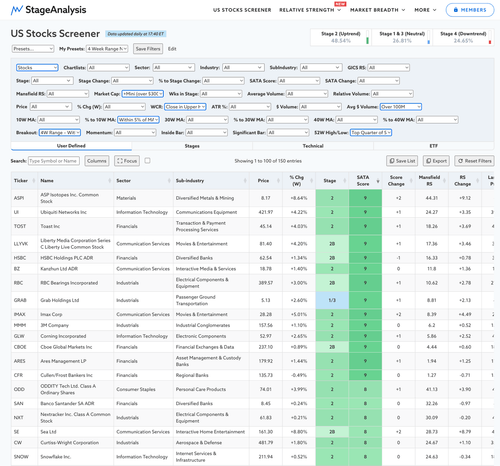Viewport: 500px width, 466px height.
Task: Click the Export button
Action: tap(436, 161)
